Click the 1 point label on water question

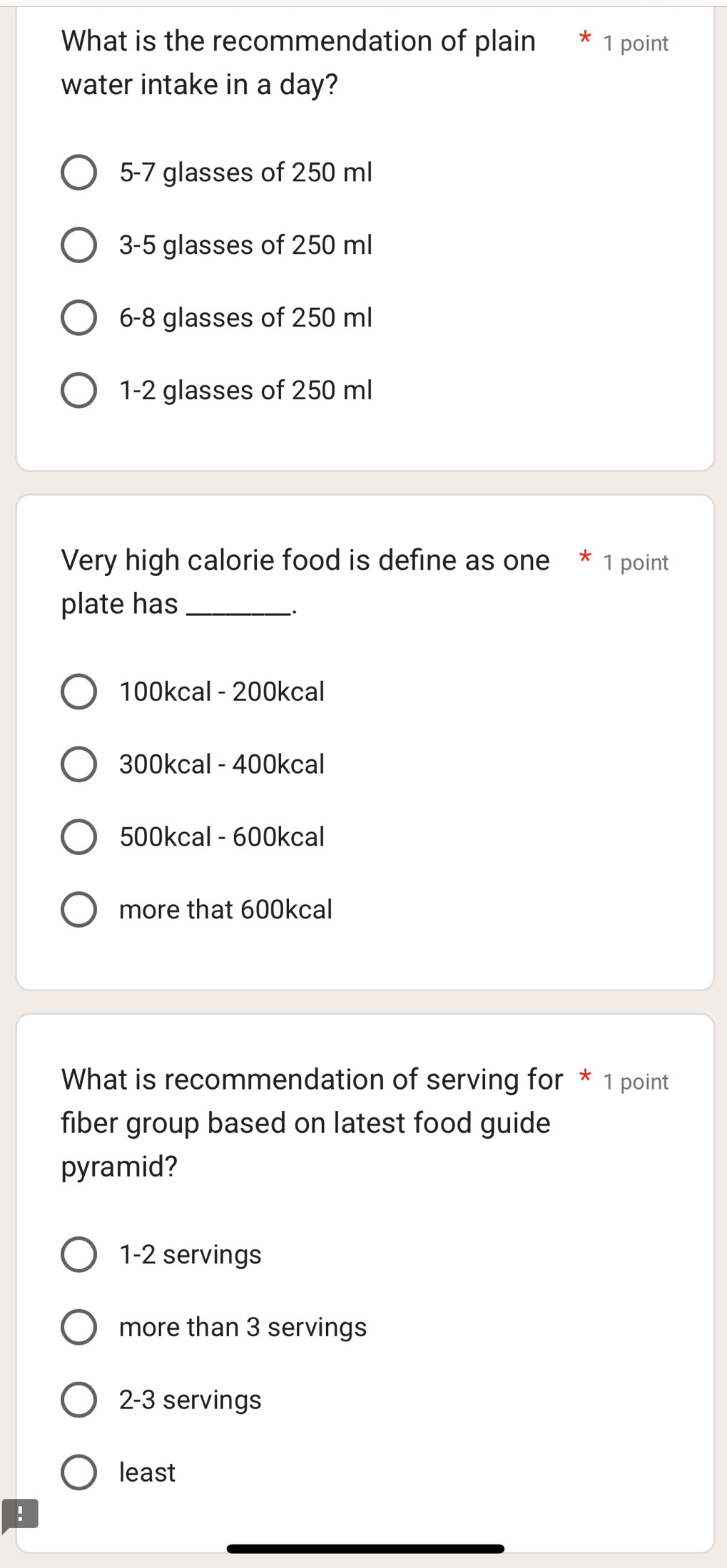click(636, 44)
